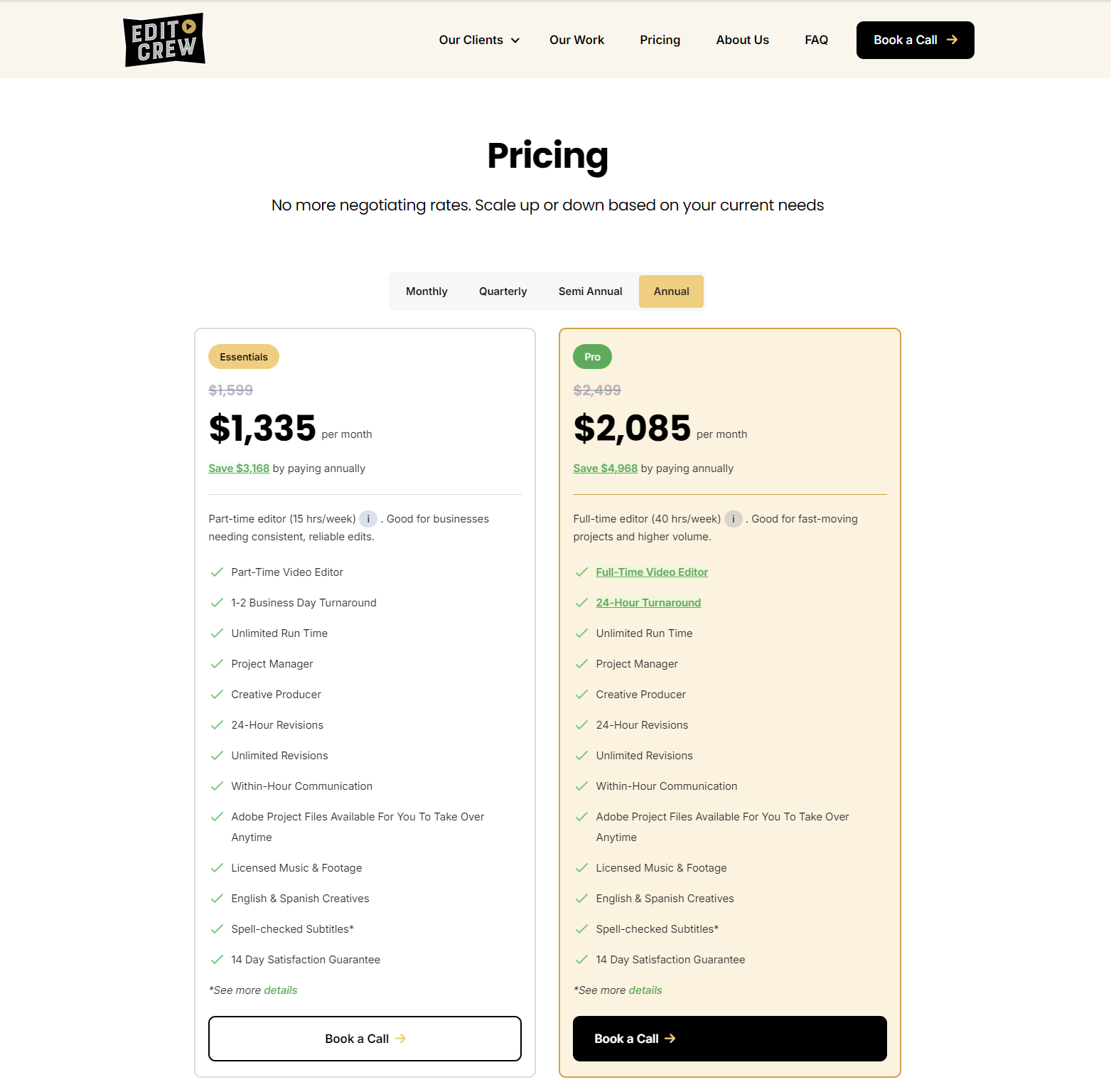This screenshot has height=1092, width=1111.
Task: Click the info icon beside Part-time editor
Action: point(368,519)
